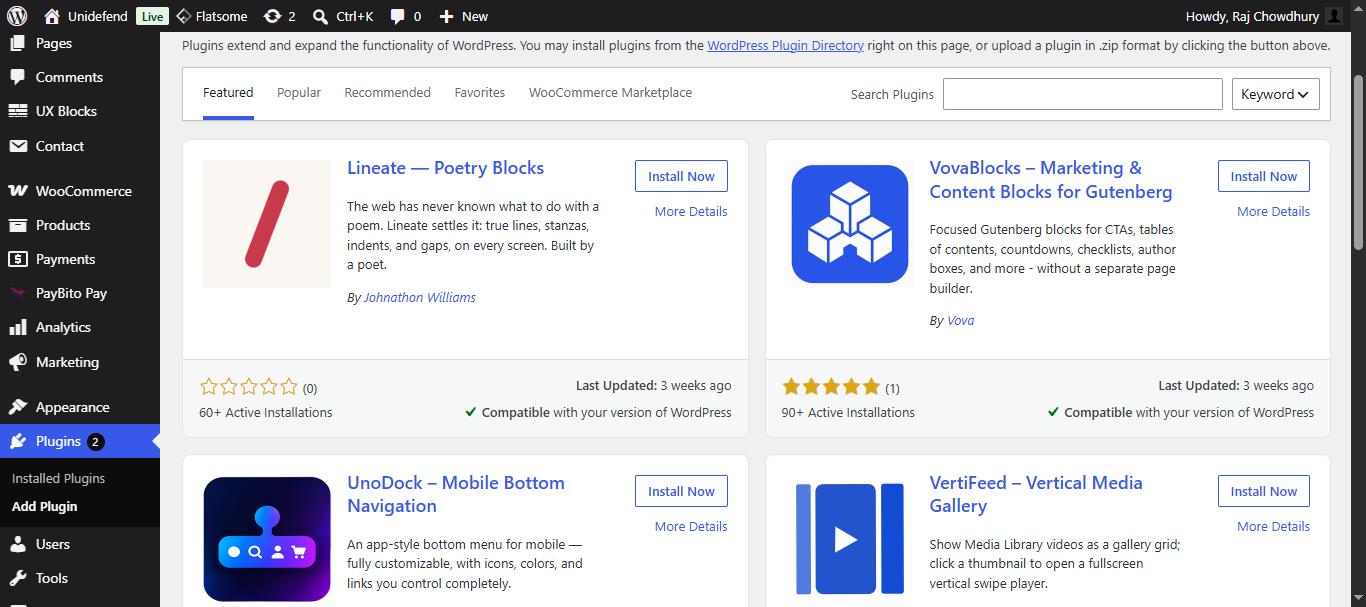This screenshot has height=607, width=1366.
Task: View More Details for Lineate
Action: tap(691, 211)
